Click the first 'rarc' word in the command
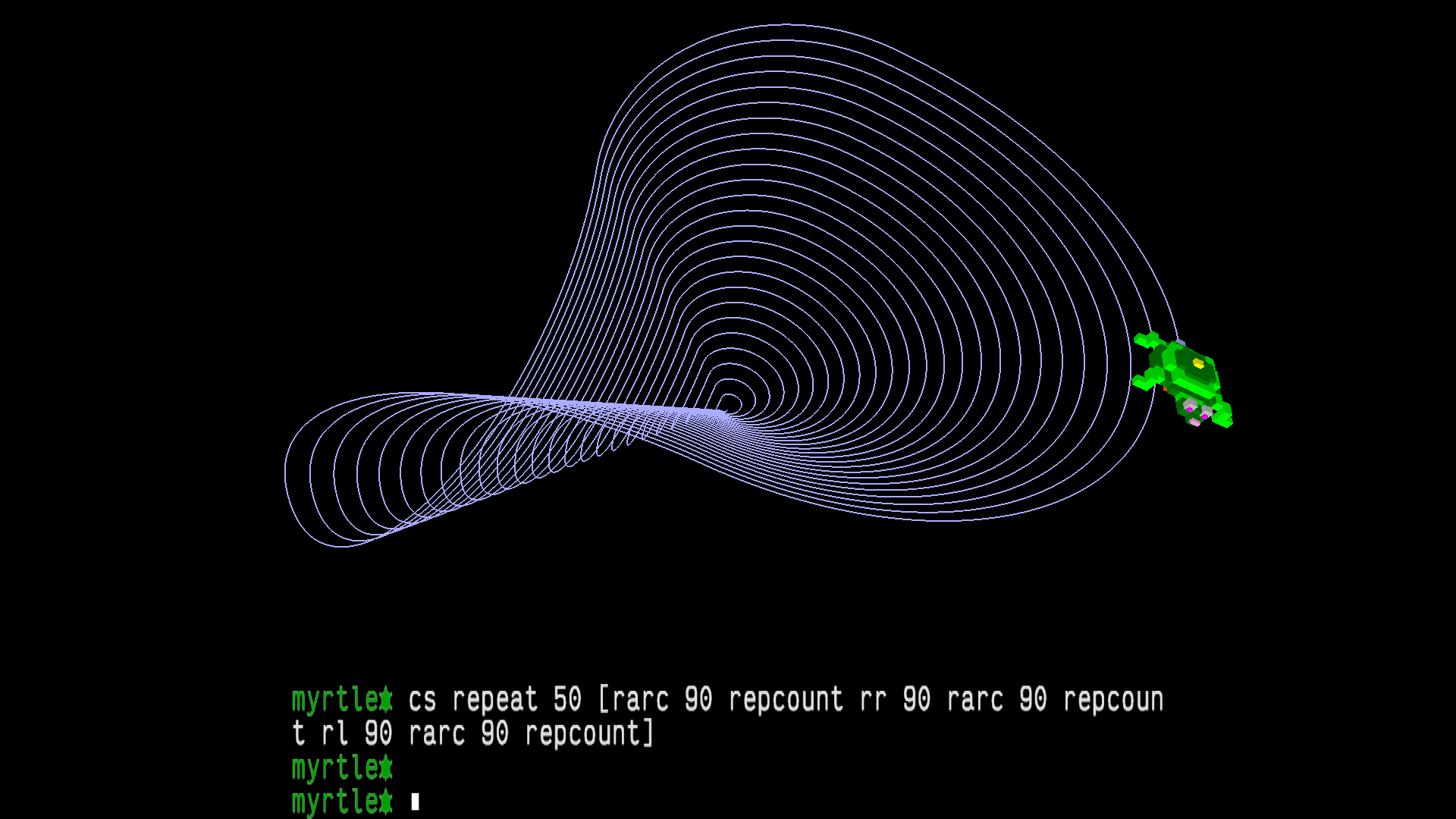This screenshot has height=819, width=1456. [x=640, y=699]
